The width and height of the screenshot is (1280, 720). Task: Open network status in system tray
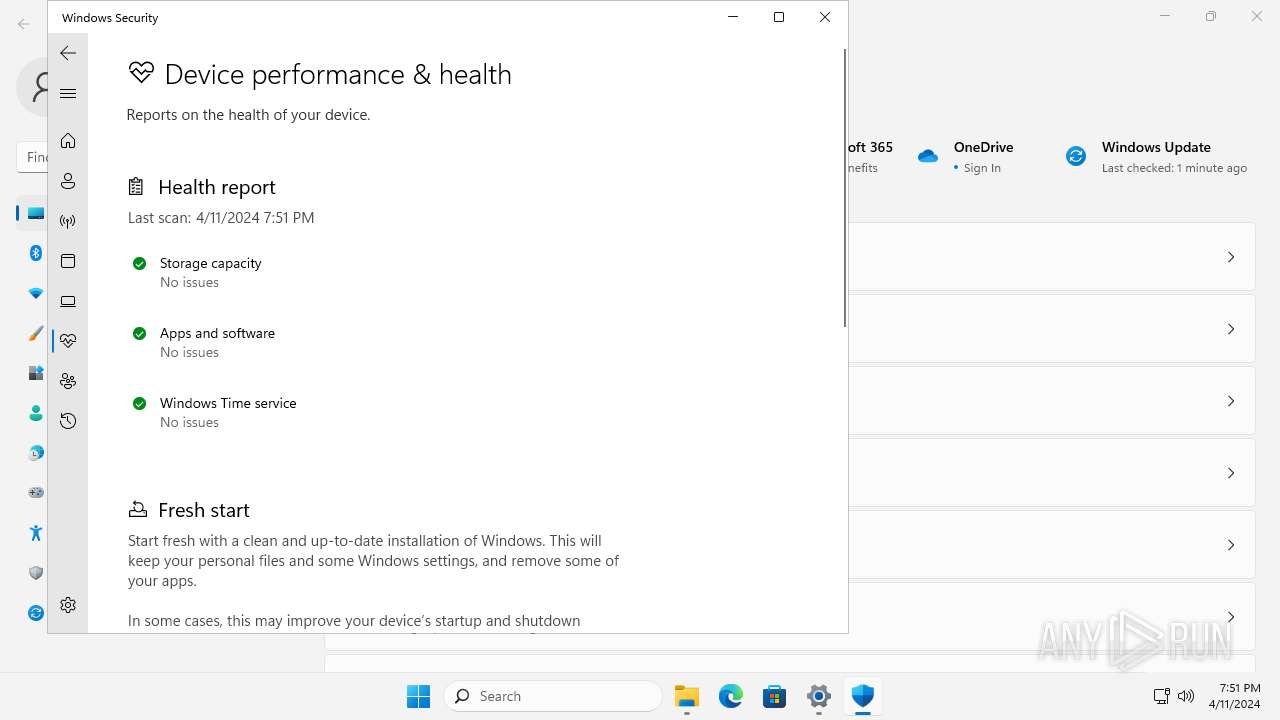pyautogui.click(x=1161, y=696)
